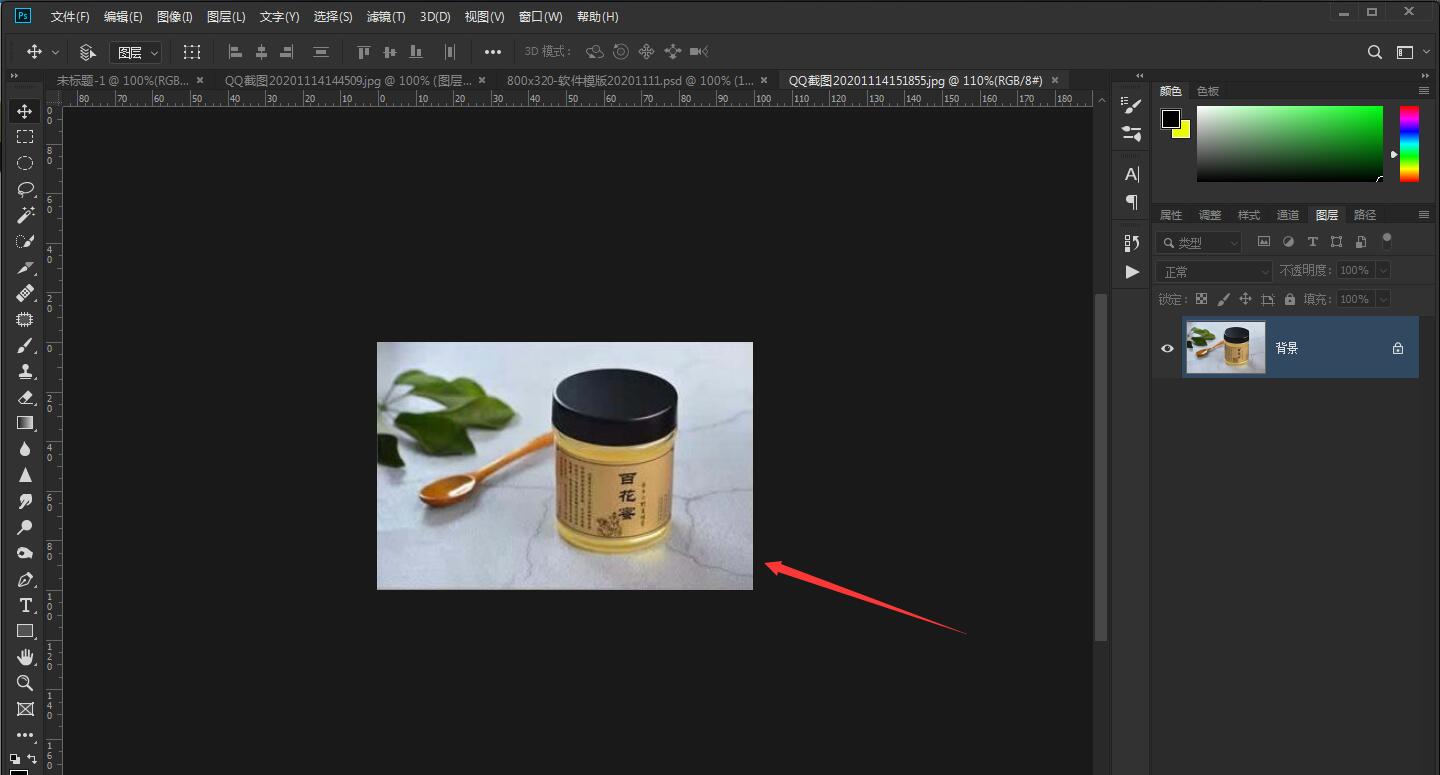Select the Hand tool

[x=25, y=657]
